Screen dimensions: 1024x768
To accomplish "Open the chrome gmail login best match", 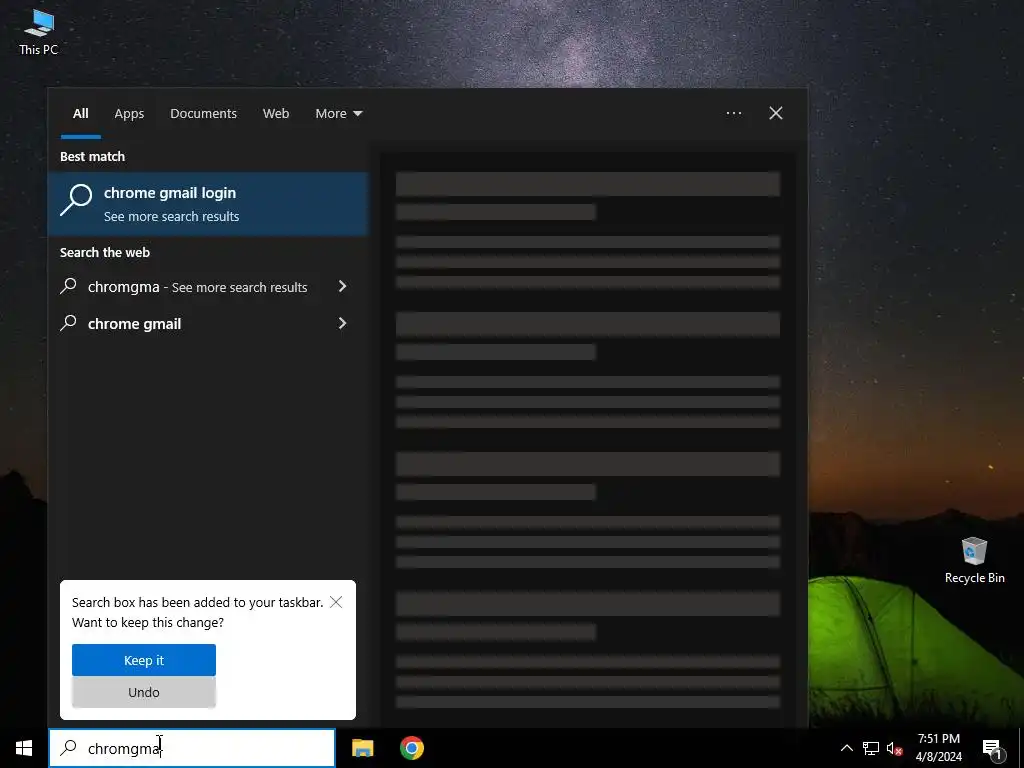I will point(208,204).
